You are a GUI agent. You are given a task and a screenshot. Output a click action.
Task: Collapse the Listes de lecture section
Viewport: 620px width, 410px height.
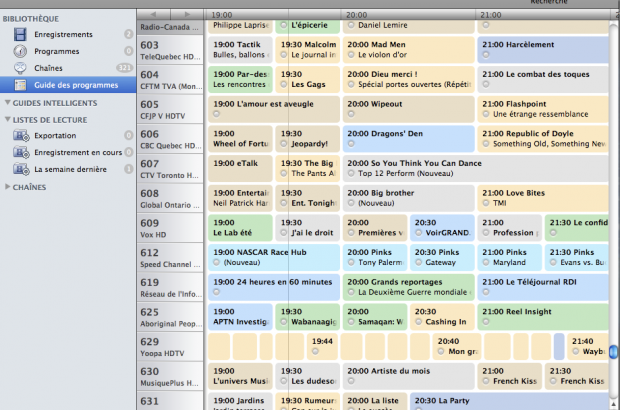coord(8,120)
